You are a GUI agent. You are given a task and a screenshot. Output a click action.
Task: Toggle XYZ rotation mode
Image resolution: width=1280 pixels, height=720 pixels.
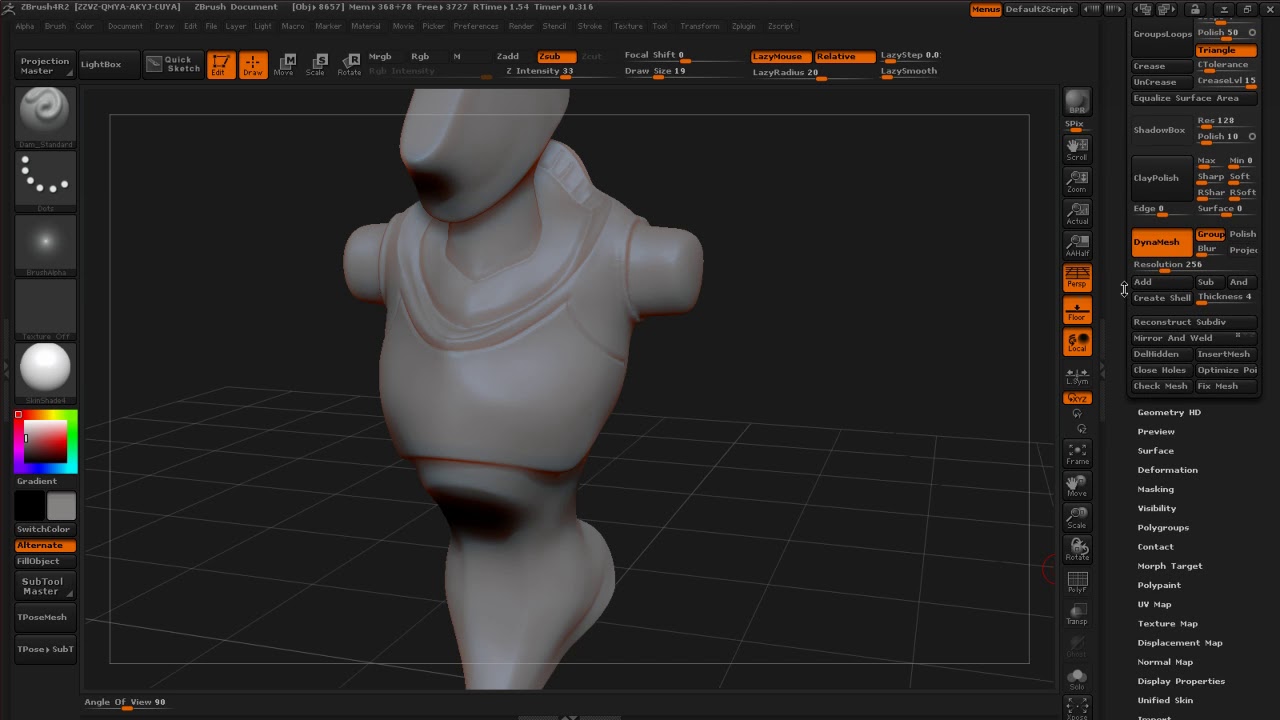[1077, 398]
